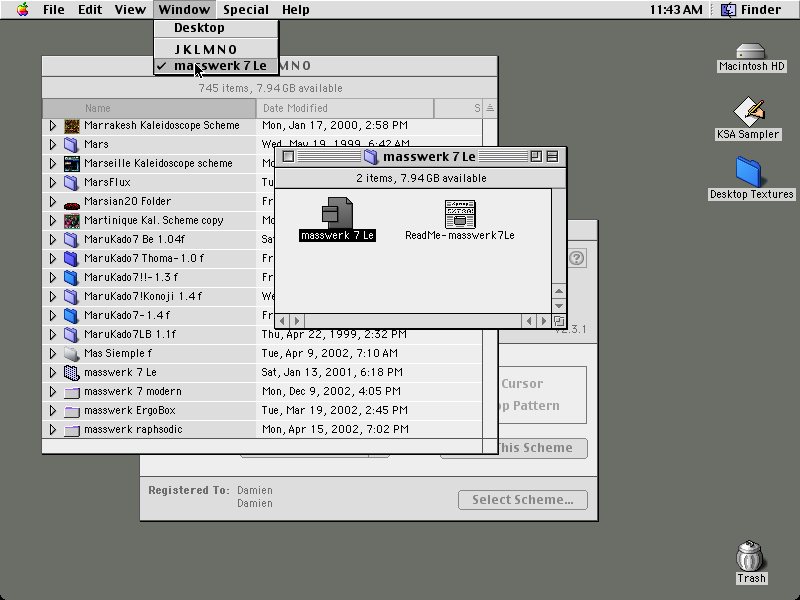Open the Special menu

246,10
